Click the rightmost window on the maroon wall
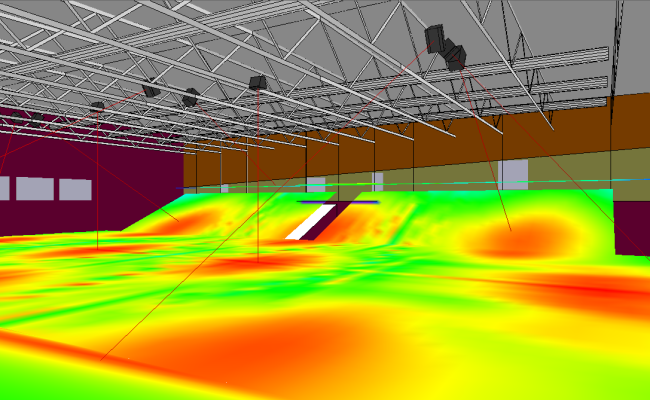Screen dimensions: 650x400 tap(74, 188)
